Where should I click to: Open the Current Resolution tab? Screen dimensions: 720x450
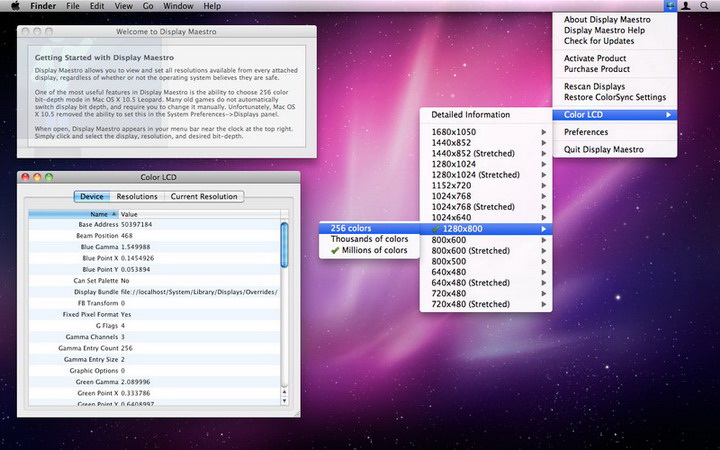click(204, 197)
